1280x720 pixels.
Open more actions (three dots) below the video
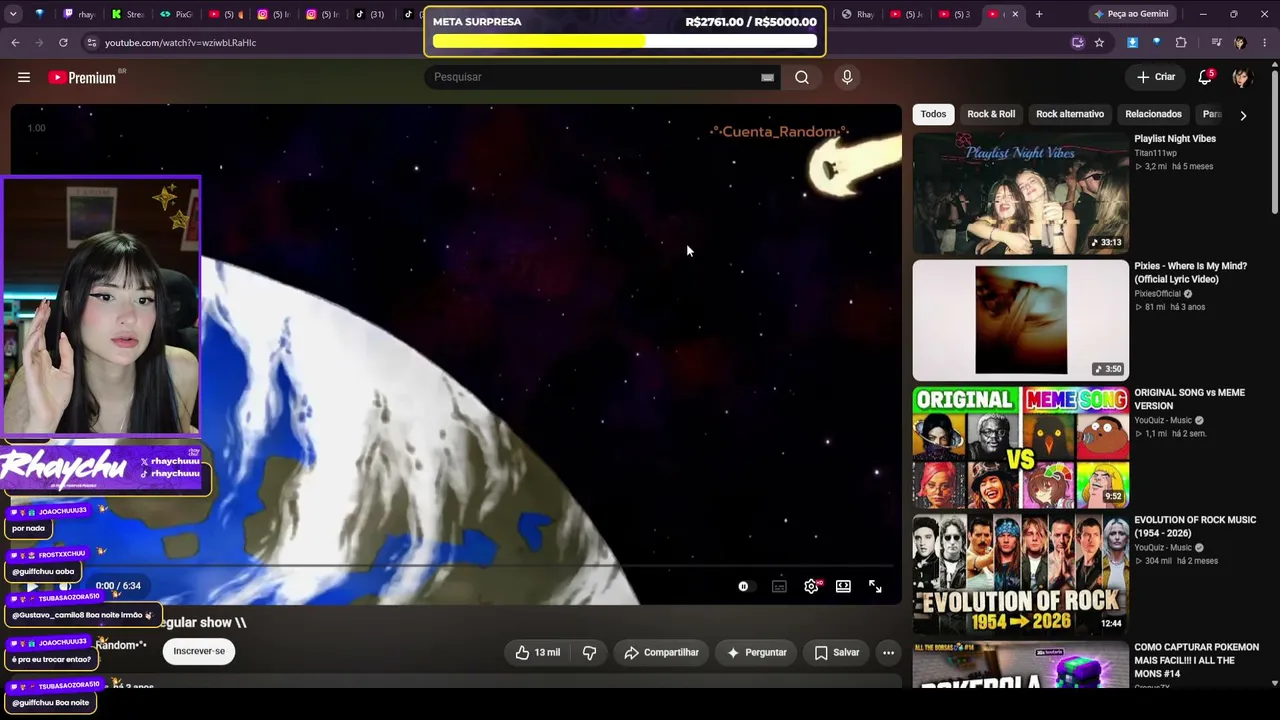click(x=888, y=652)
